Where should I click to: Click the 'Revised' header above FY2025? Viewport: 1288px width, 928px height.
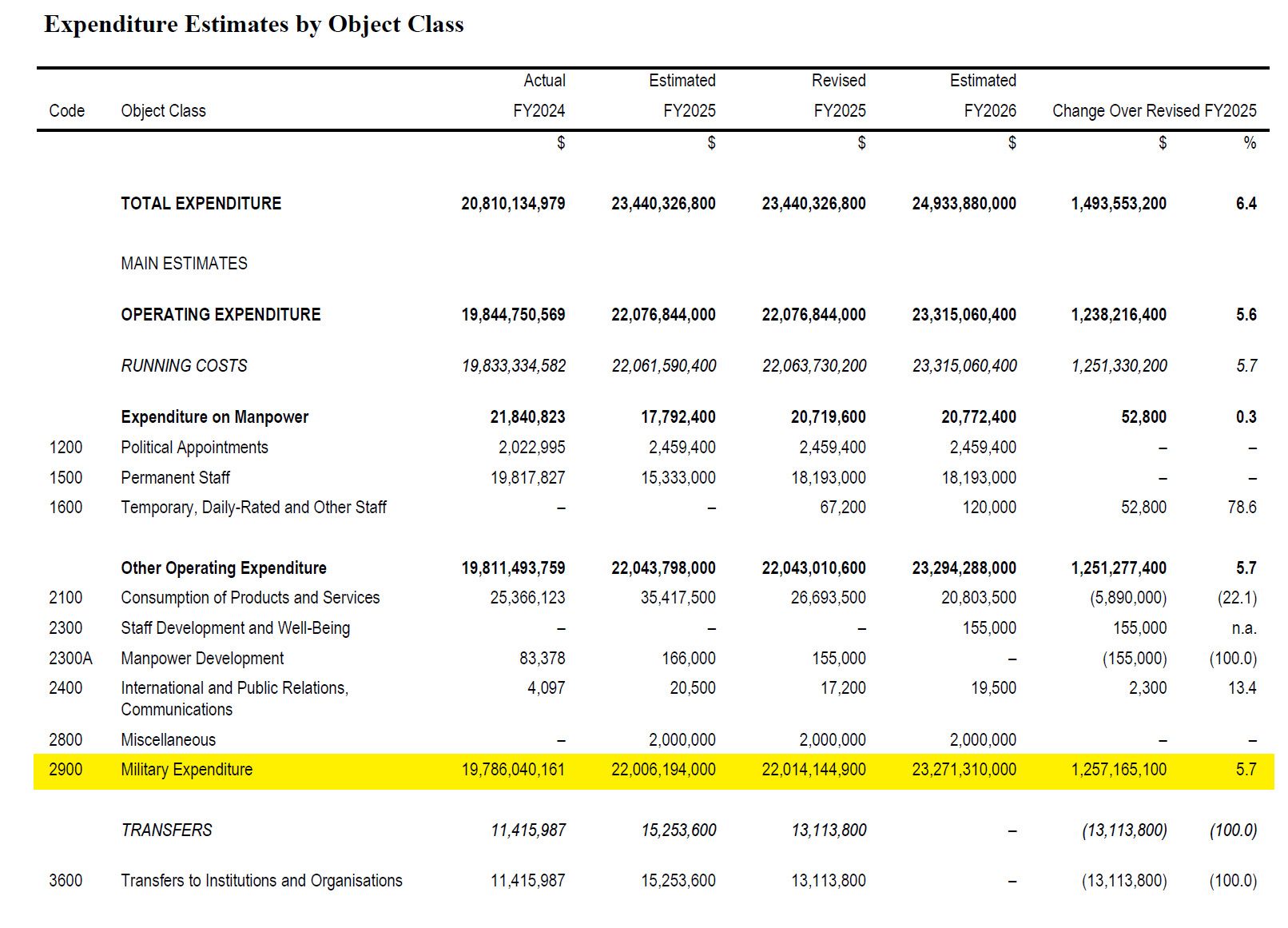pyautogui.click(x=838, y=80)
